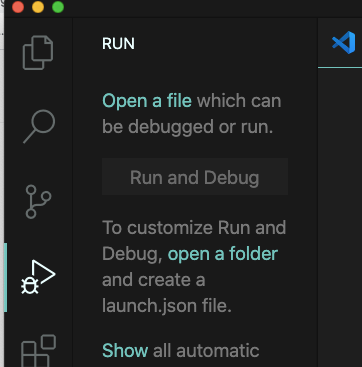The image size is (362, 367).
Task: Follow the "Open a file" link
Action: click(147, 101)
